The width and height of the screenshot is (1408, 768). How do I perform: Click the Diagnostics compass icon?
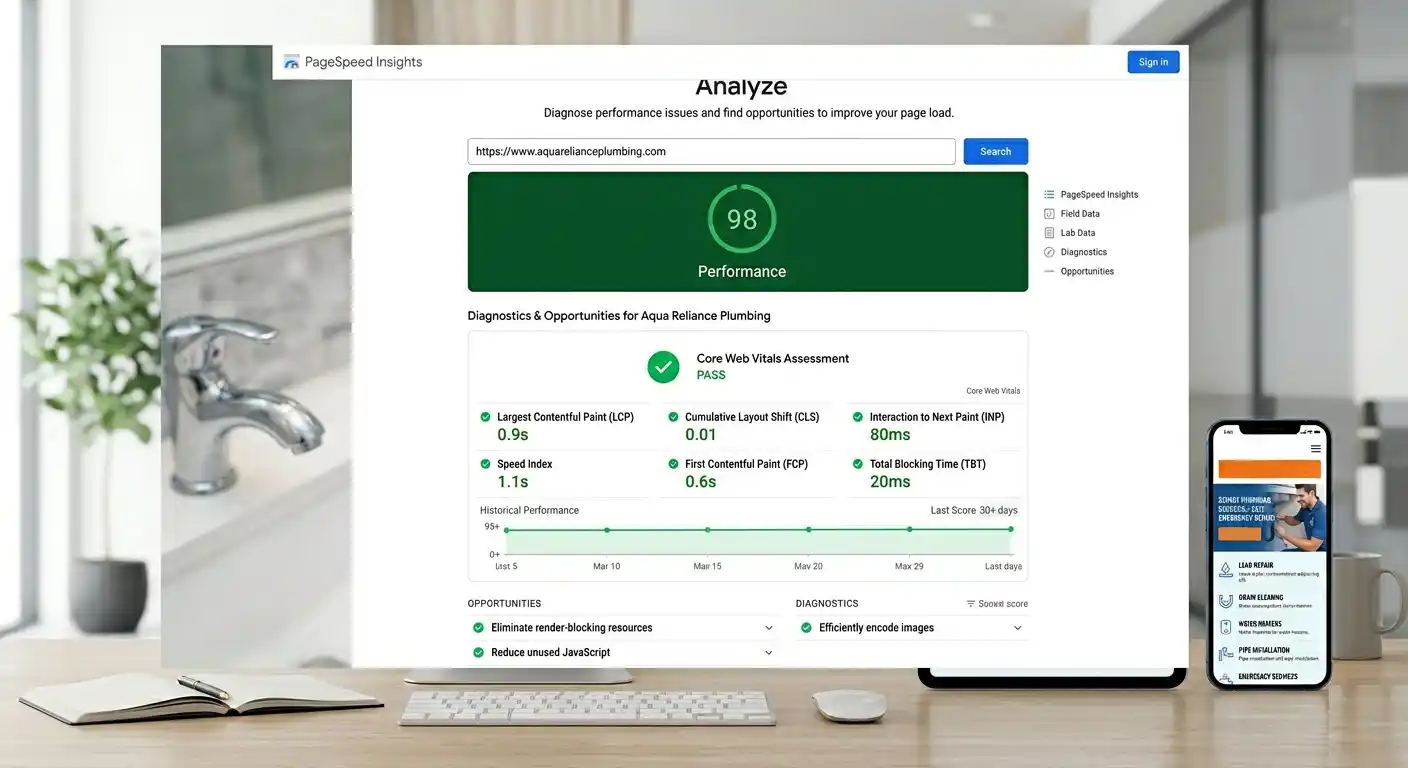click(1049, 252)
